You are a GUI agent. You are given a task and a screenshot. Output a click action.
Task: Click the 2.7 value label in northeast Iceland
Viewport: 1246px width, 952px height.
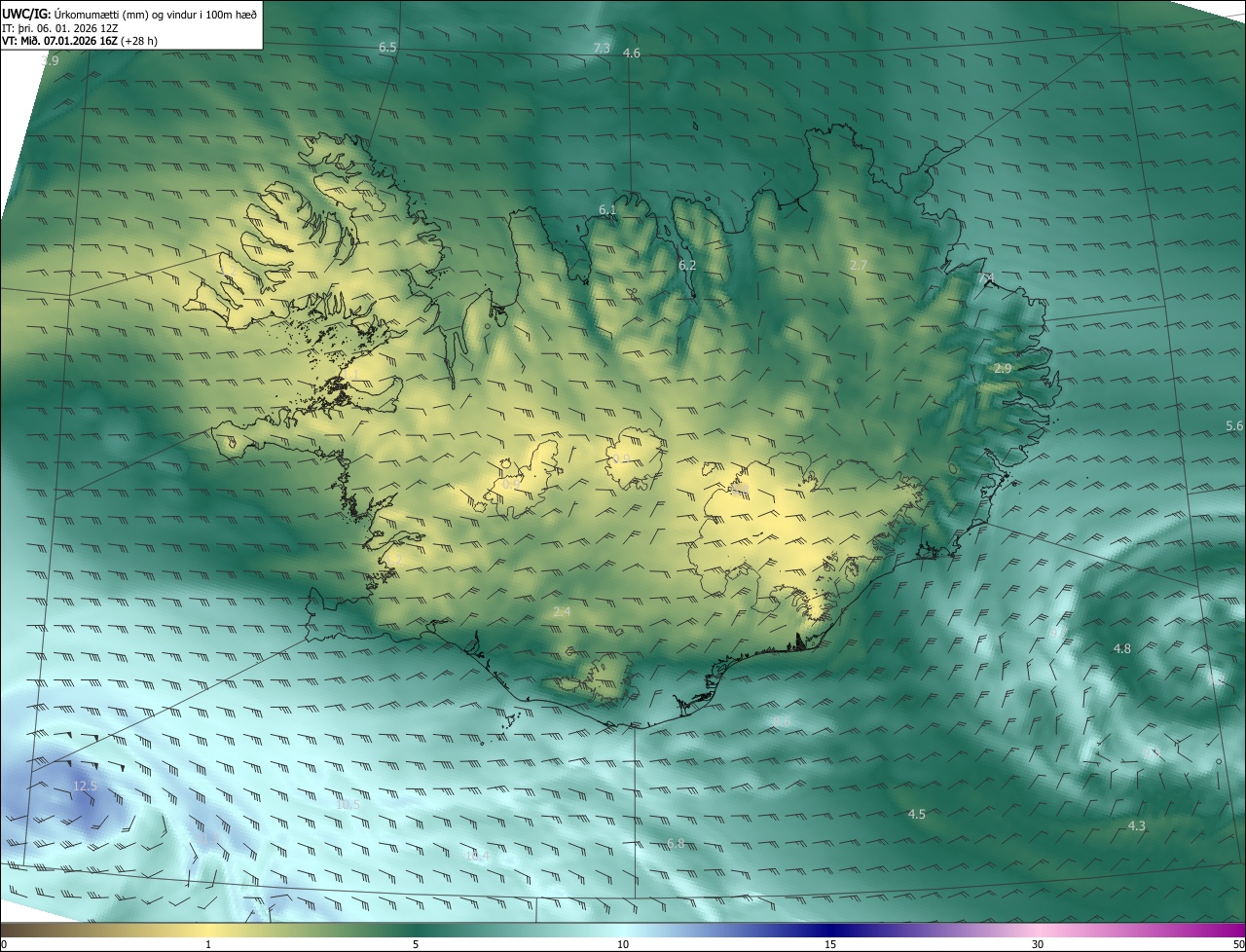859,266
